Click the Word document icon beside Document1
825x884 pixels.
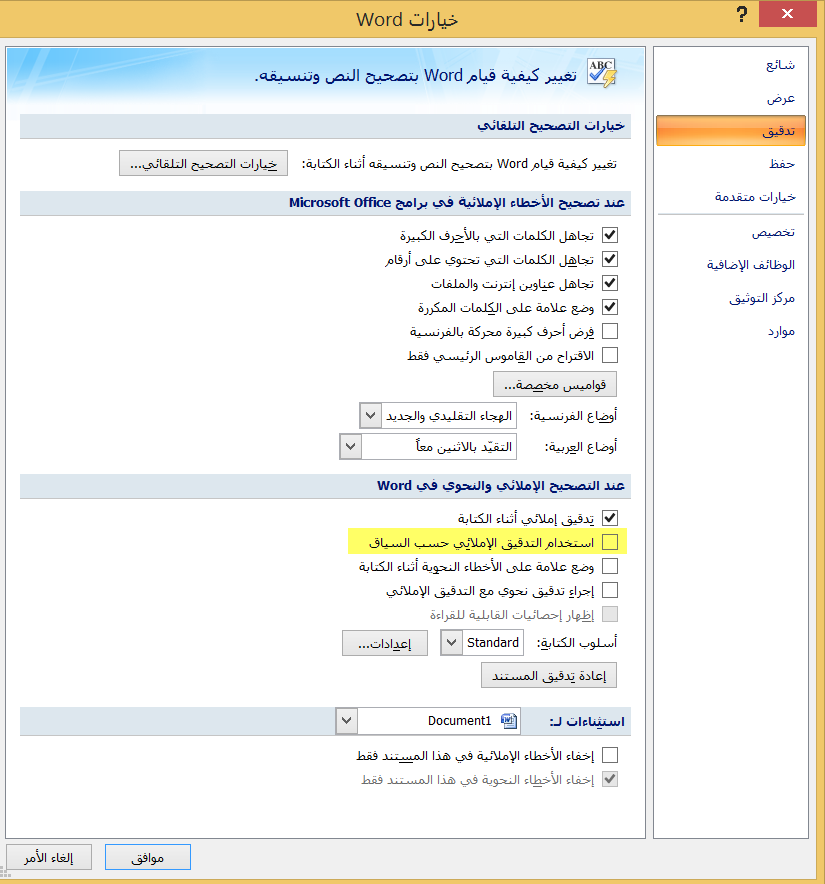point(510,720)
